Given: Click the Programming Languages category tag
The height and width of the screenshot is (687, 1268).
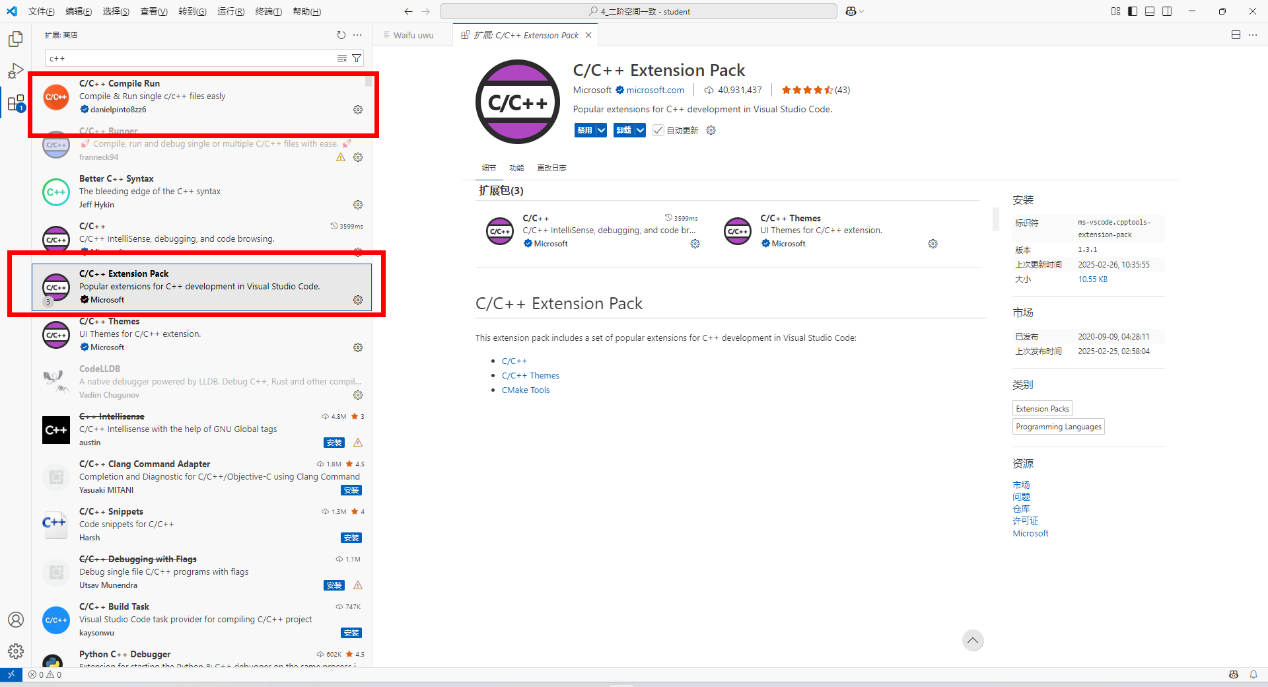Looking at the screenshot, I should click(1058, 427).
